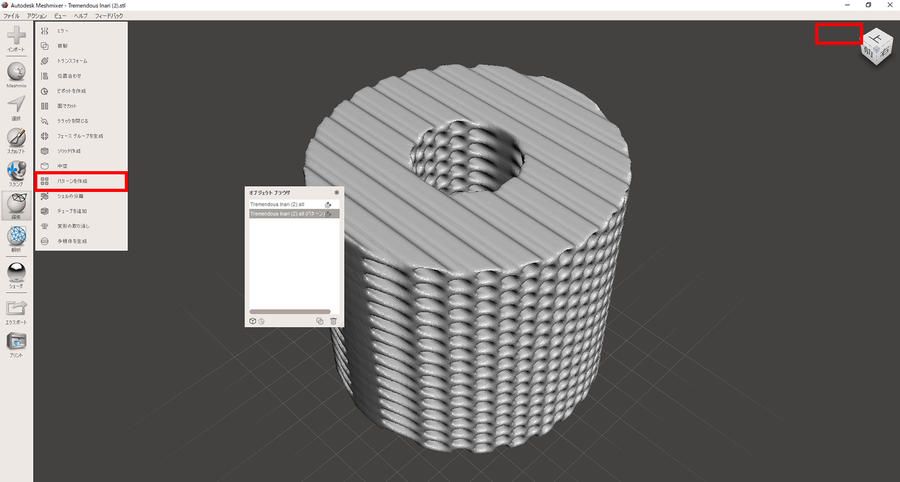Choose パターンを作成 (Make Pattern) from edit list
The image size is (900, 482).
pyautogui.click(x=80, y=181)
